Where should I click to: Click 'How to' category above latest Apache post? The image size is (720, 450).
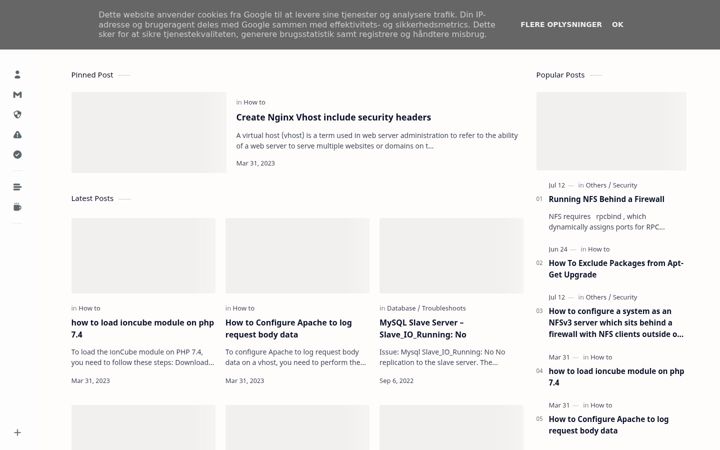[243, 308]
